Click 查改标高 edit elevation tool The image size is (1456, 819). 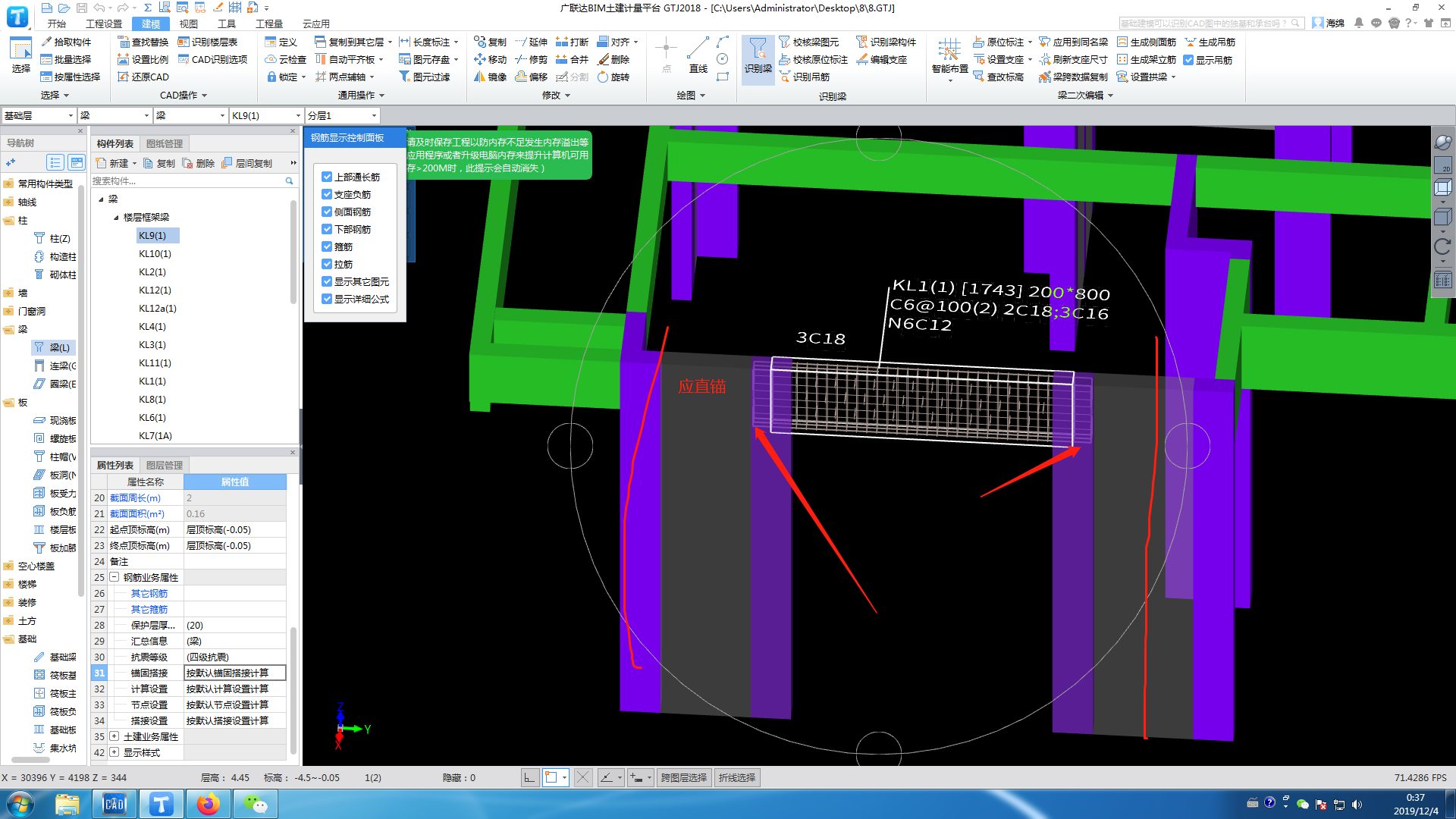(x=998, y=77)
